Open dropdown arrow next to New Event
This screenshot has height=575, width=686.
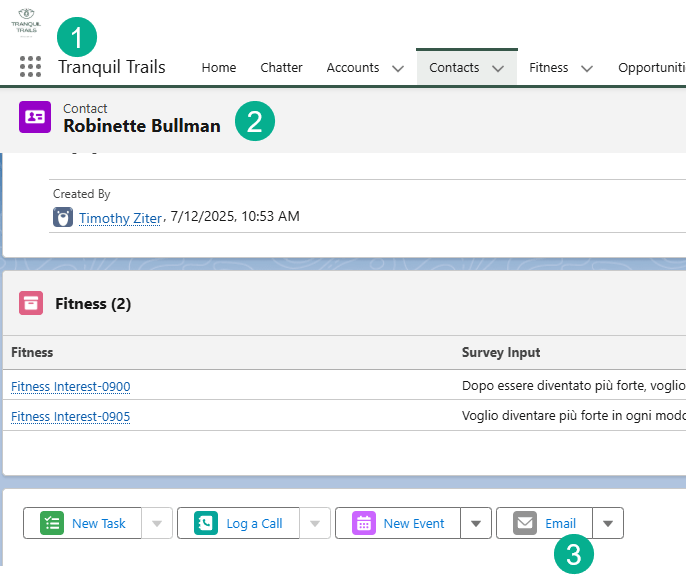(x=476, y=523)
